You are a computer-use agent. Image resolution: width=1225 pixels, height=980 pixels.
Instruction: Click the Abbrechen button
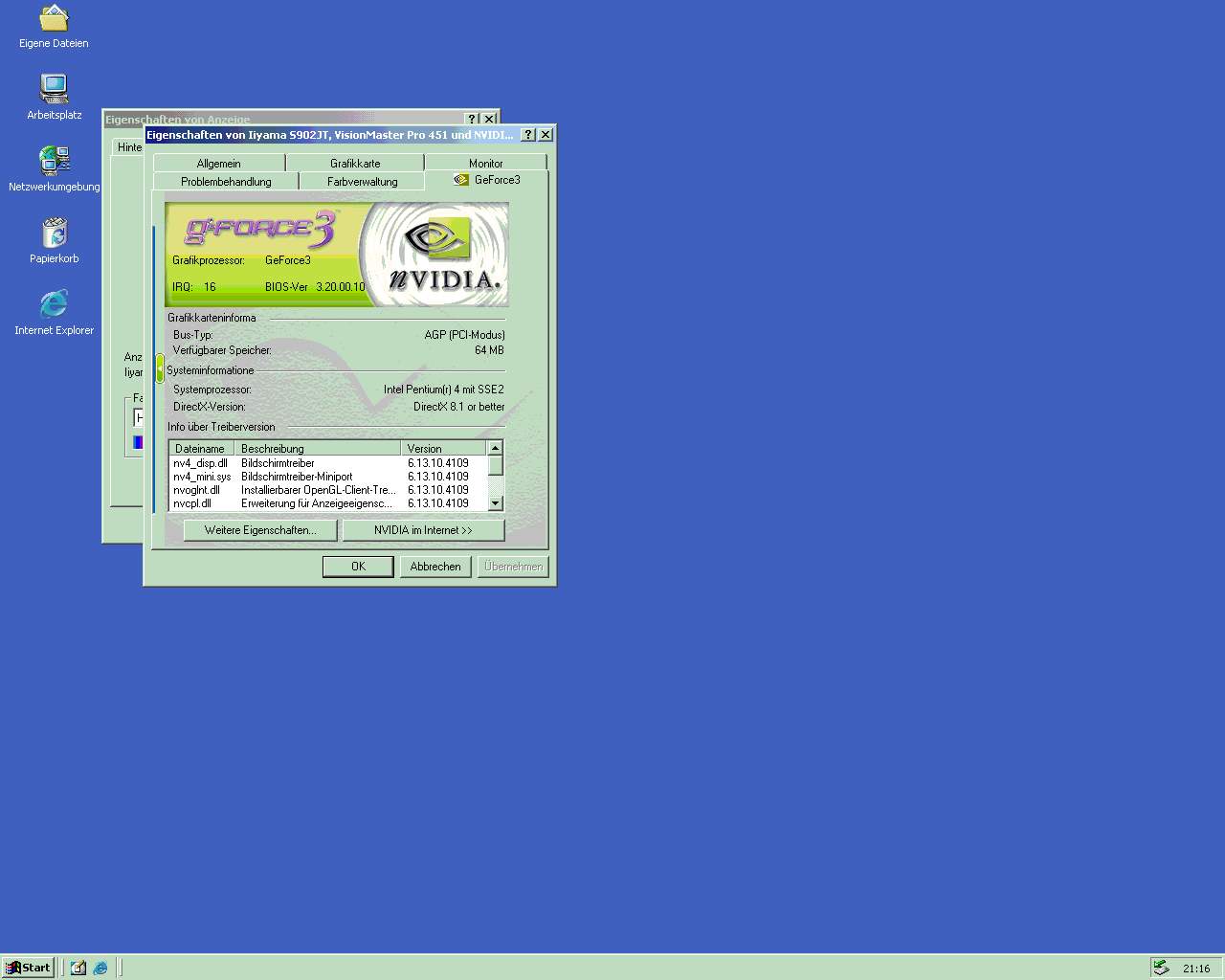pos(435,567)
